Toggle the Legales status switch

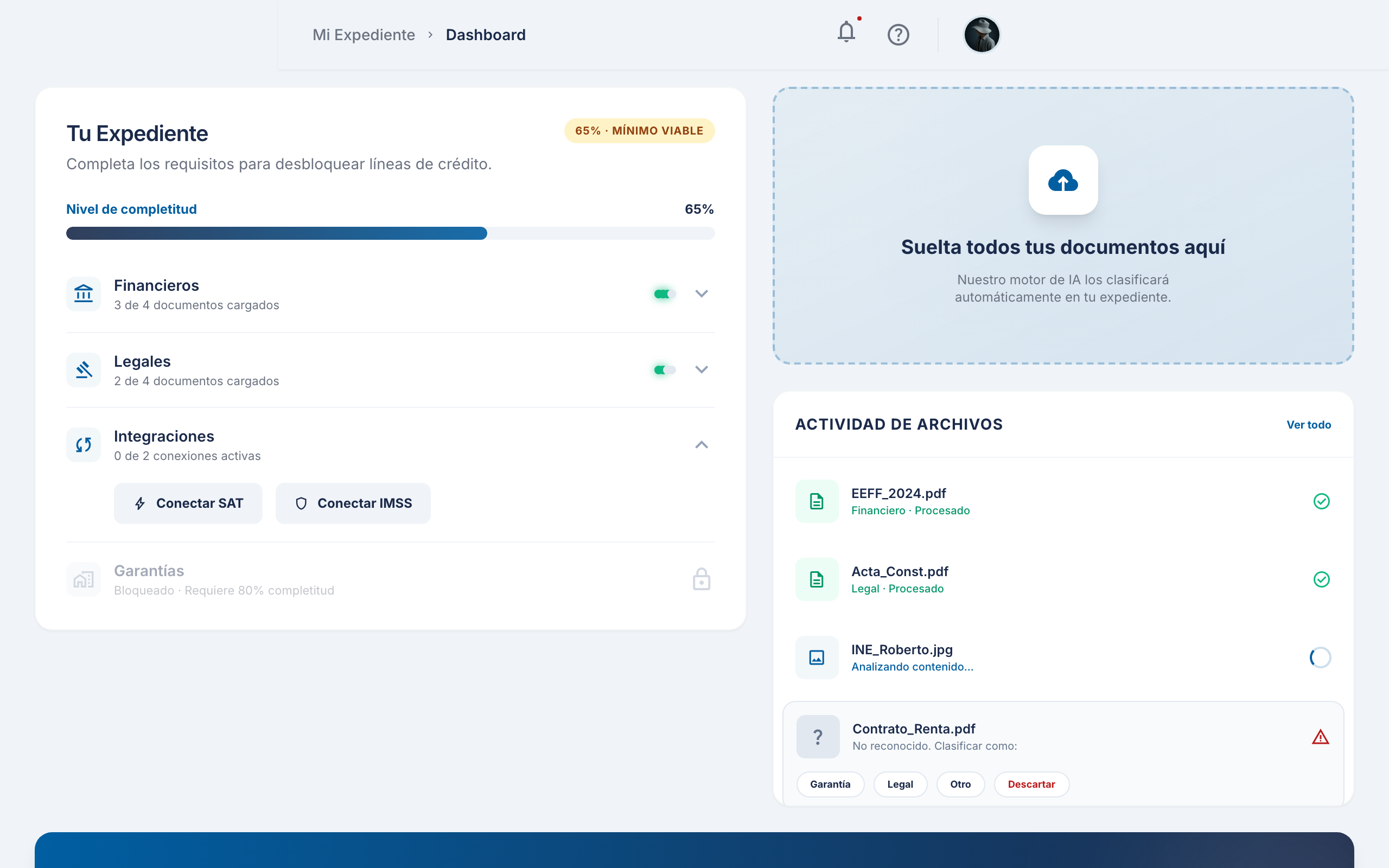click(x=664, y=369)
